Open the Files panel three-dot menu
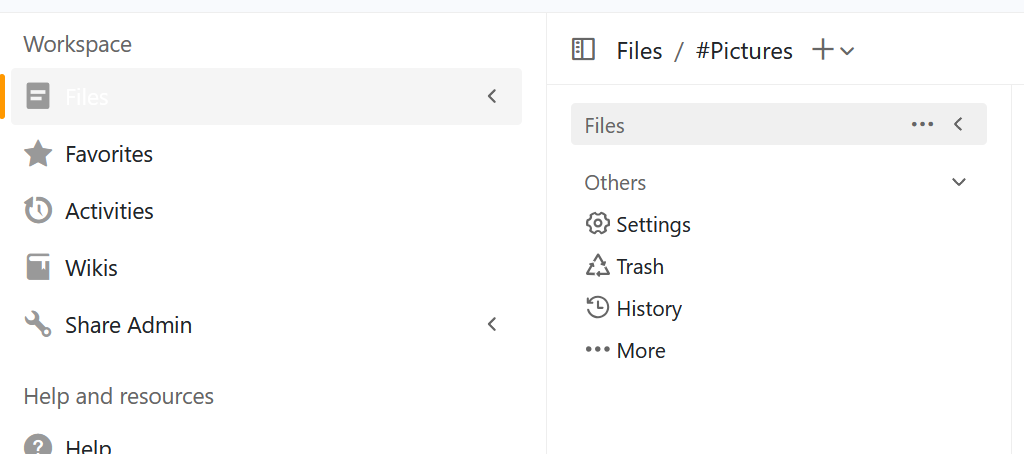This screenshot has width=1024, height=454. [922, 125]
